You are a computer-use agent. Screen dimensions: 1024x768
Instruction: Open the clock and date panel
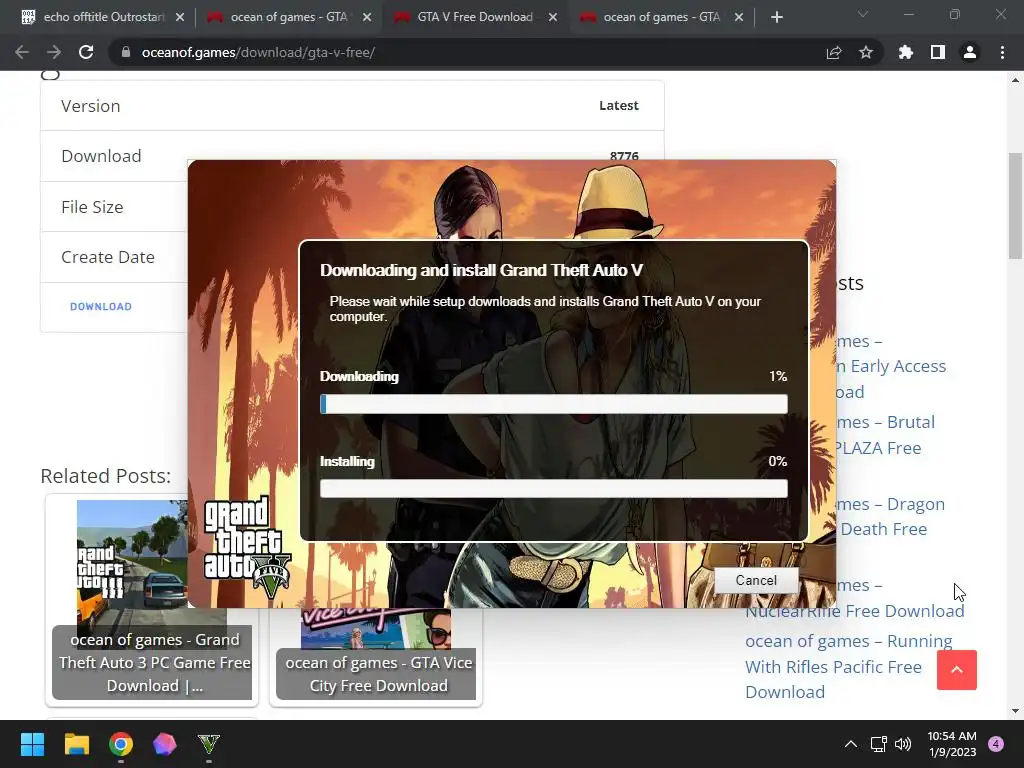tap(952, 744)
